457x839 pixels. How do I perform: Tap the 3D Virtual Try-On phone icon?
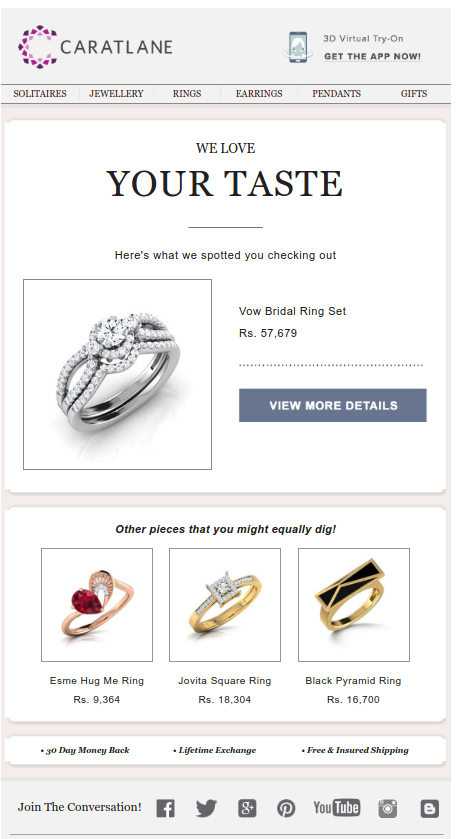(x=298, y=48)
